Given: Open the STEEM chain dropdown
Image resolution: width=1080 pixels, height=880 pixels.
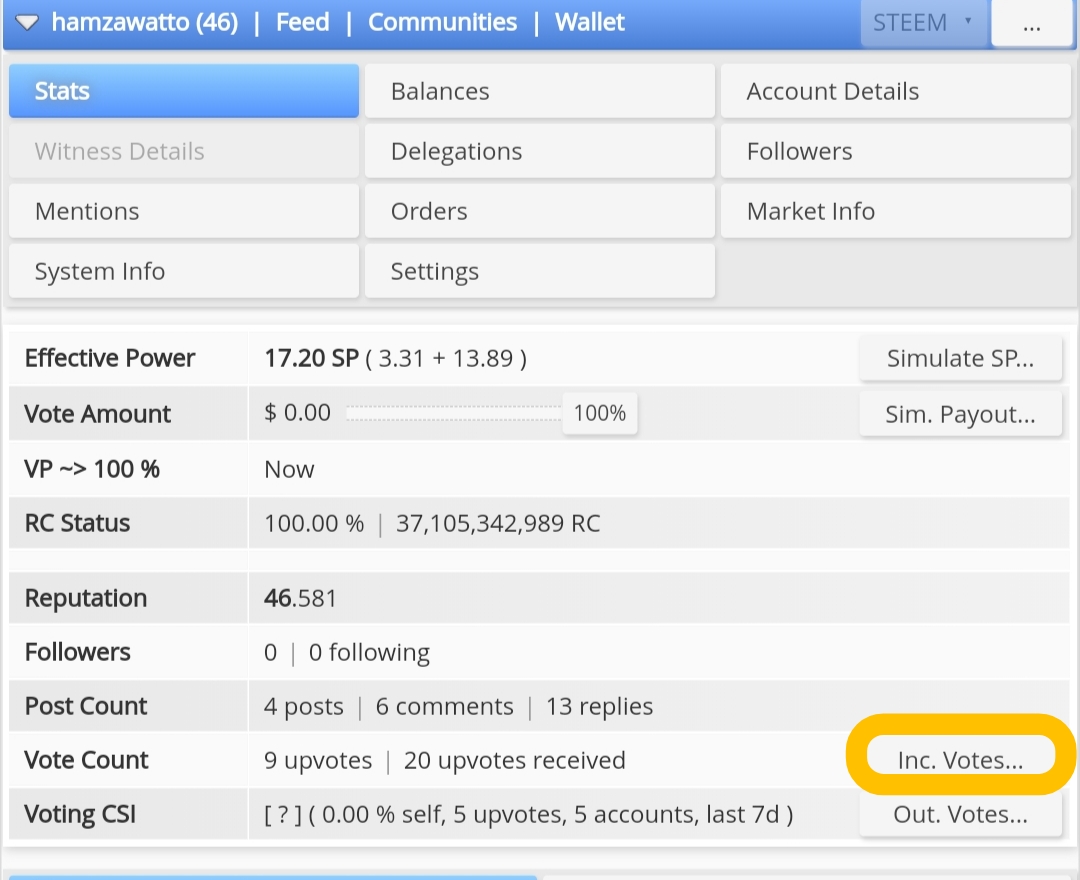Looking at the screenshot, I should click(923, 23).
